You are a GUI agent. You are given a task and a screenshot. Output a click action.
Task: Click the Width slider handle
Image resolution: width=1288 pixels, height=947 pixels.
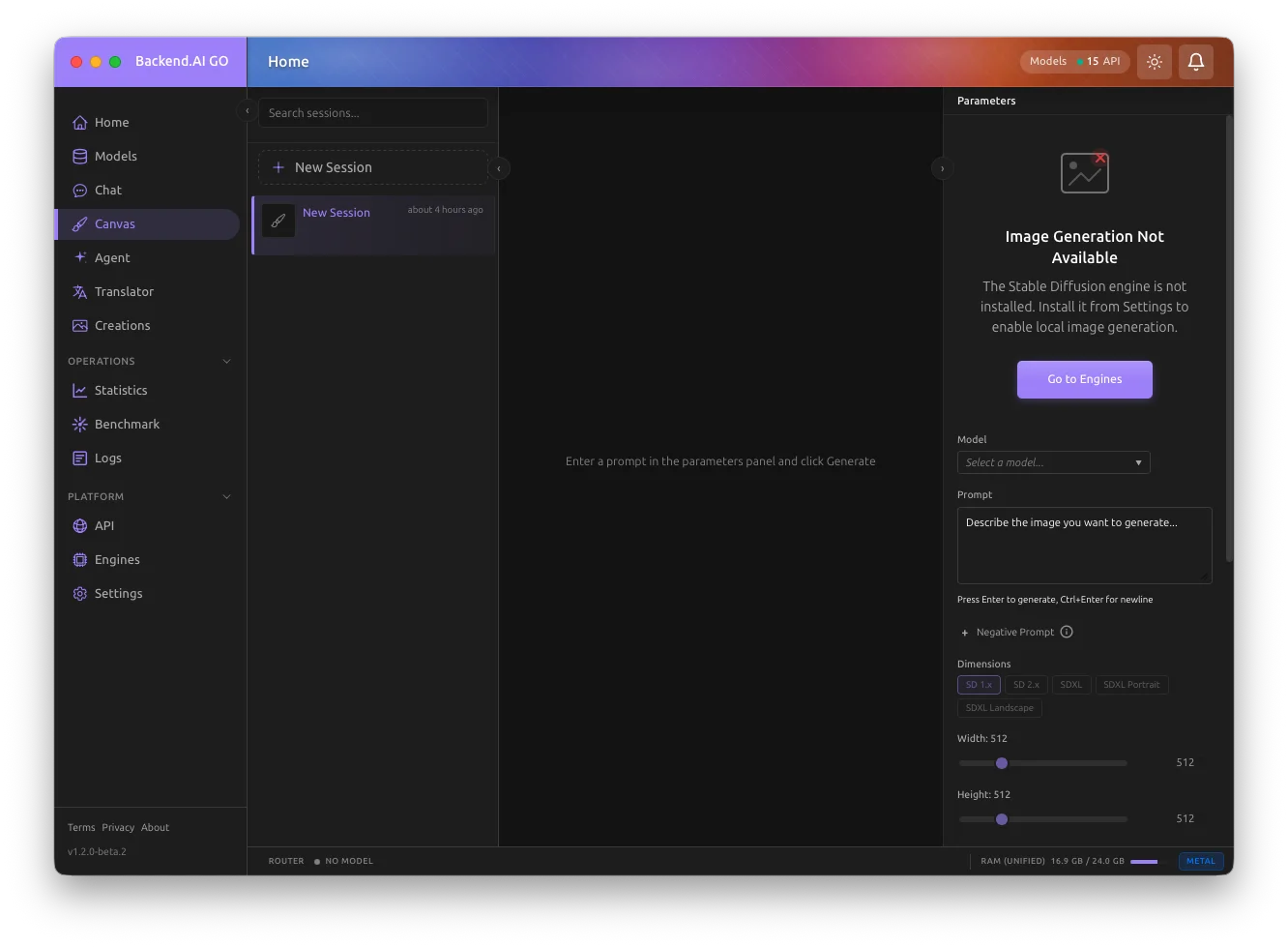[x=1002, y=763]
